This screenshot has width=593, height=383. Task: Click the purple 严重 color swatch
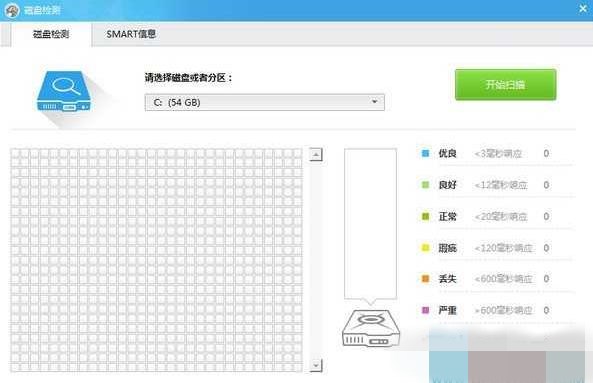tap(425, 310)
